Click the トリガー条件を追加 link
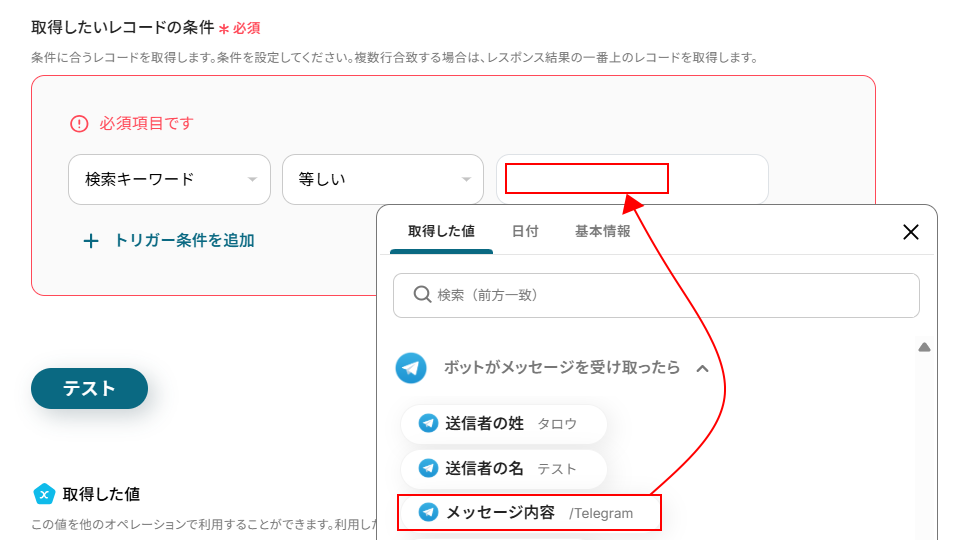 click(x=184, y=240)
